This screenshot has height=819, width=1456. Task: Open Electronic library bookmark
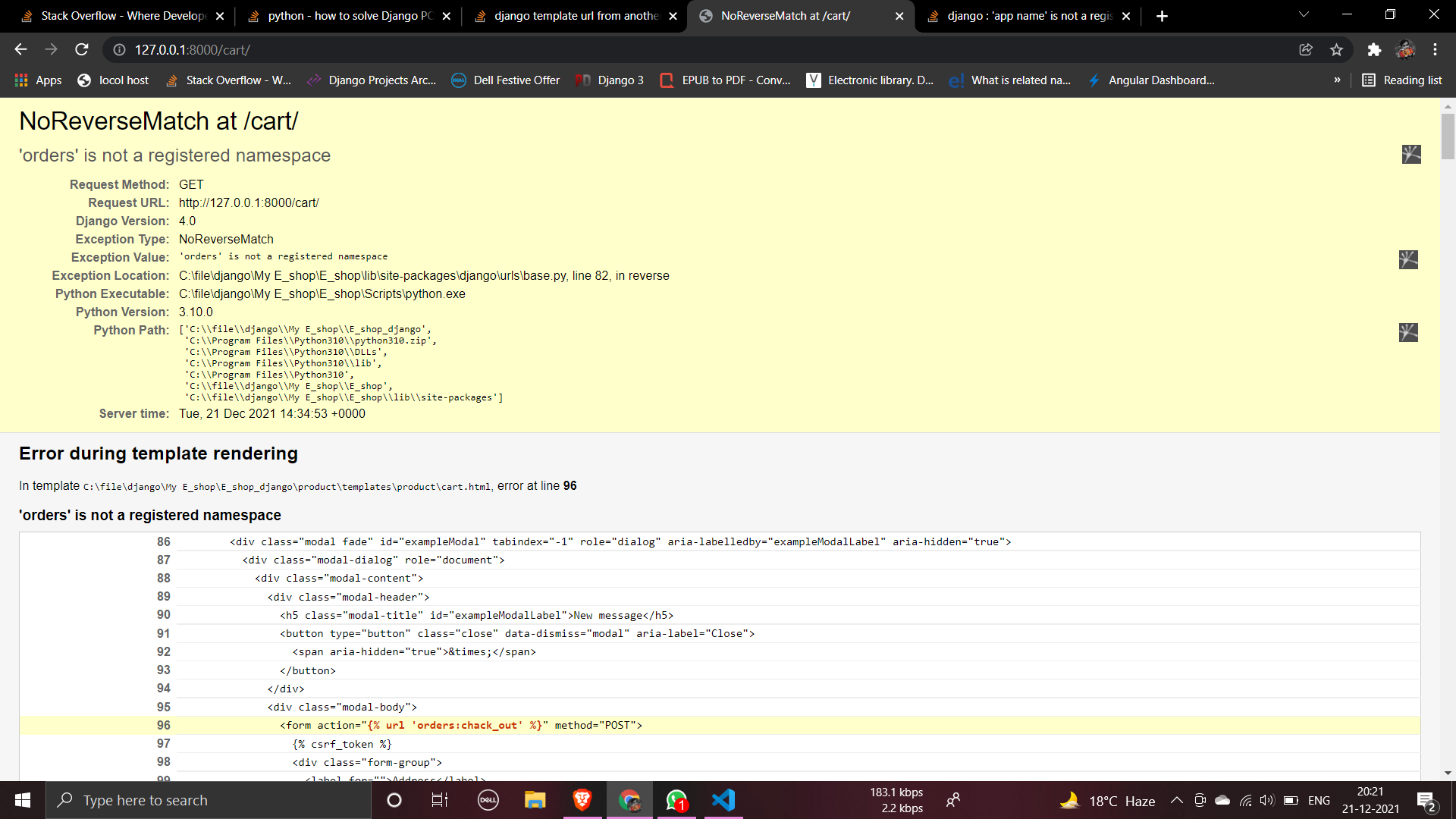pyautogui.click(x=870, y=80)
